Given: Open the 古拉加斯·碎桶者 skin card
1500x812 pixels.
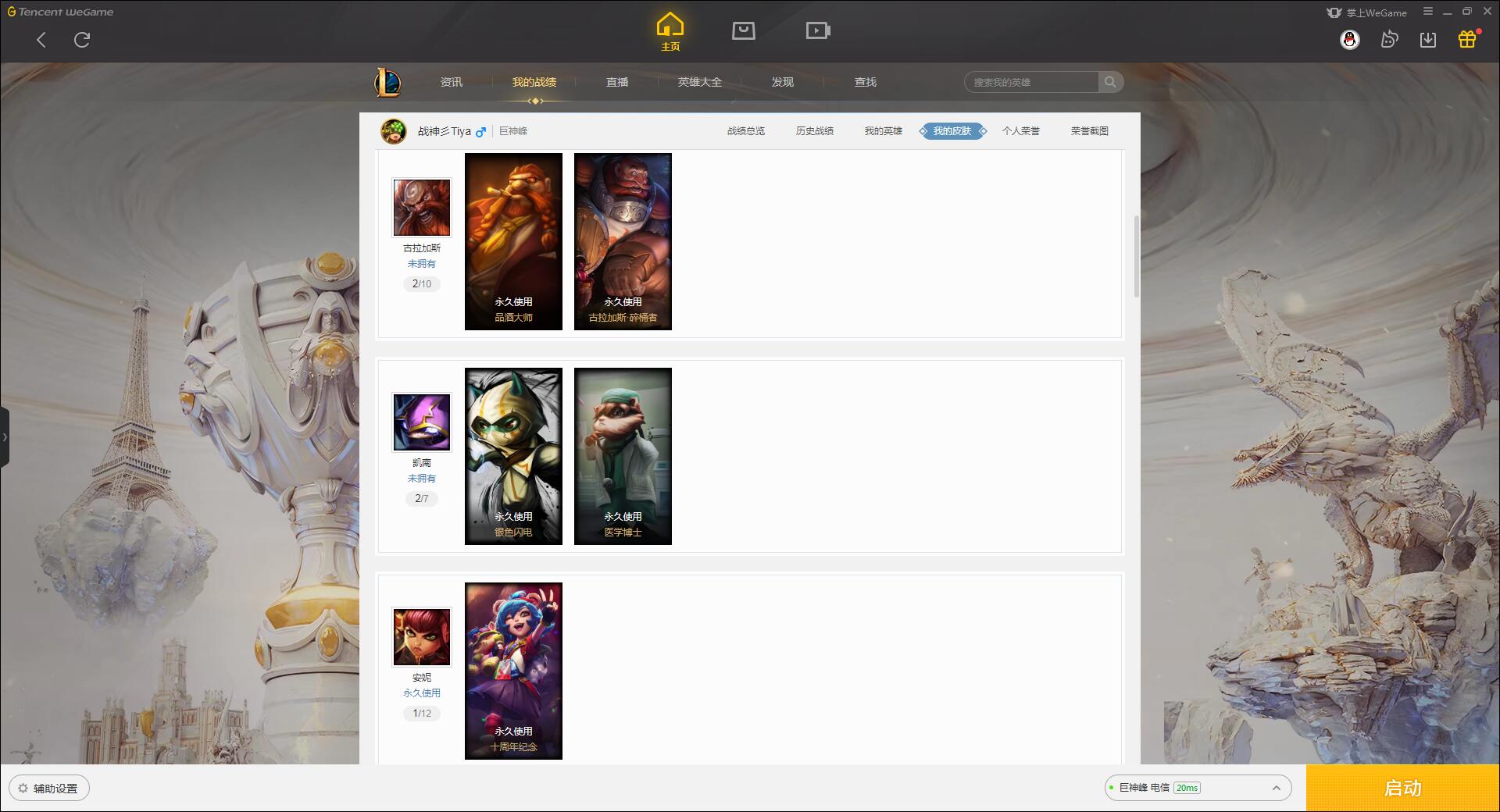Looking at the screenshot, I should click(x=623, y=241).
